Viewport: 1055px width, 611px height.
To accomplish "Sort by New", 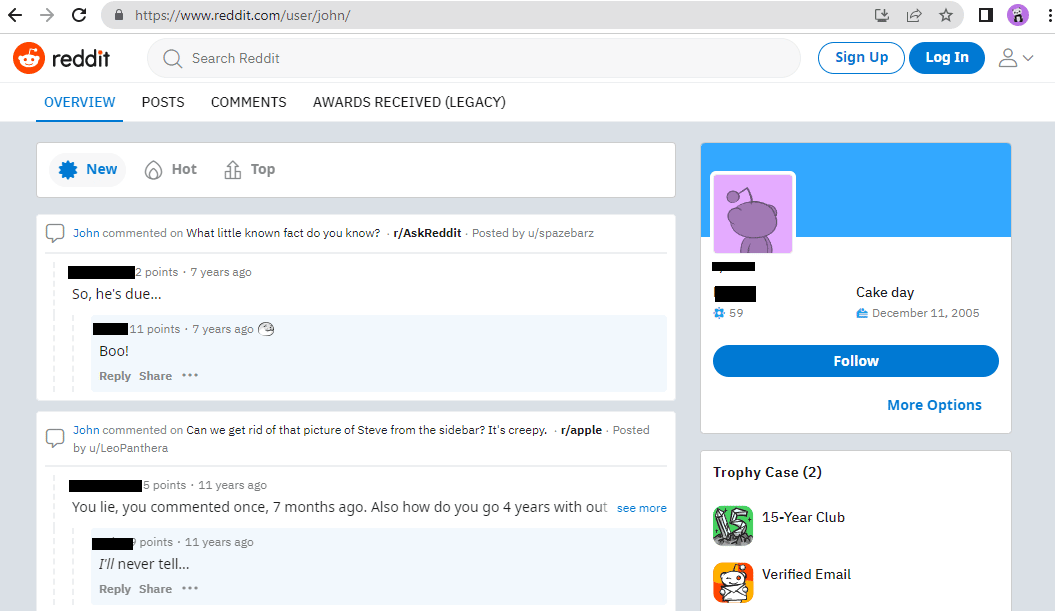I will coord(88,169).
